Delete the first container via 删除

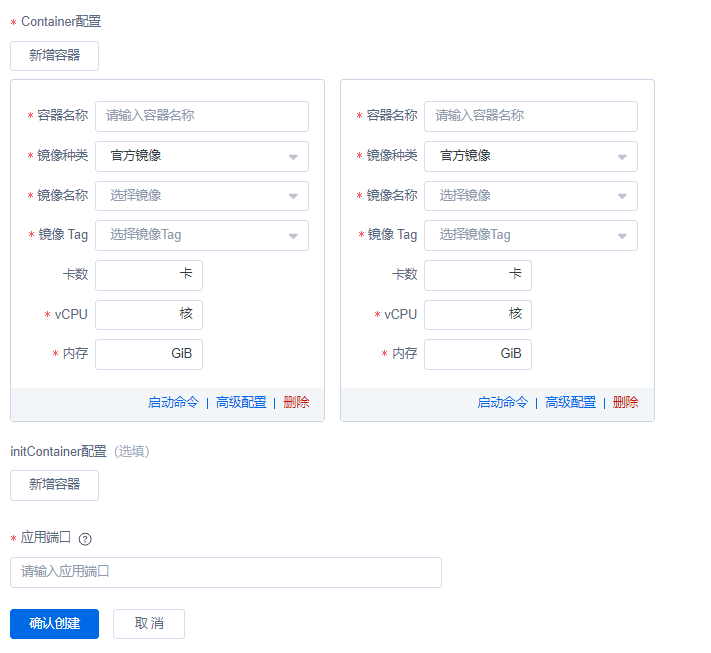tap(296, 403)
